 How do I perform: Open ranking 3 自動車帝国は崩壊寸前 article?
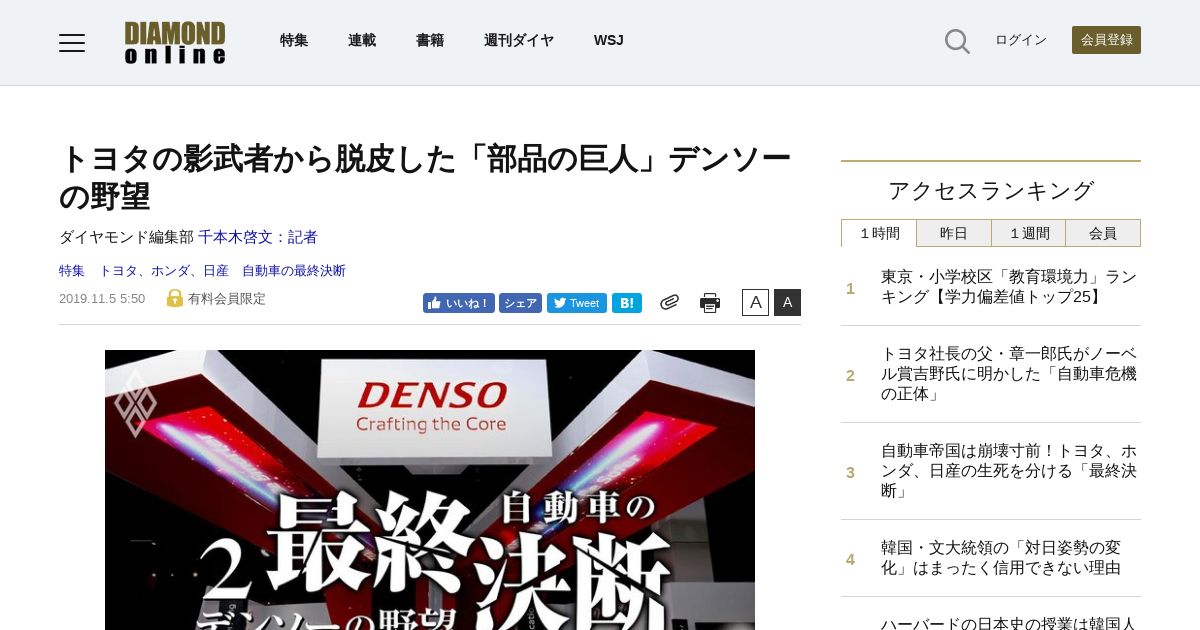[1008, 471]
